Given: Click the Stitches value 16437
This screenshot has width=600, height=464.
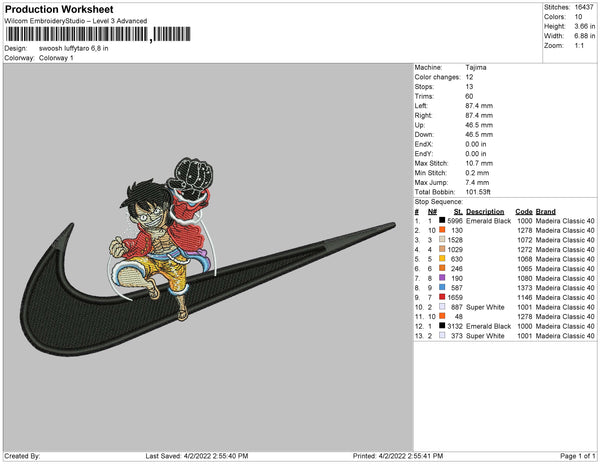Looking at the screenshot, I should [584, 7].
